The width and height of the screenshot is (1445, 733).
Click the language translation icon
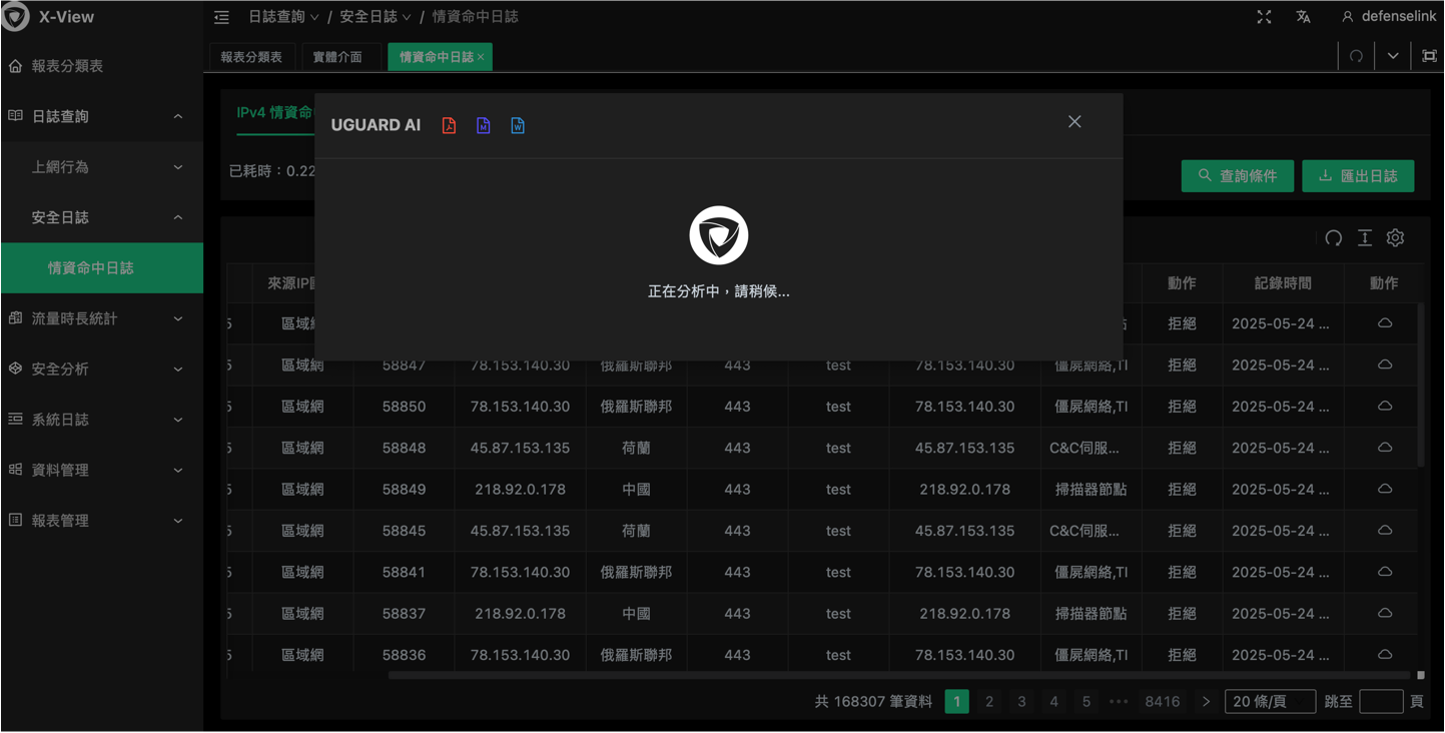(x=1303, y=17)
